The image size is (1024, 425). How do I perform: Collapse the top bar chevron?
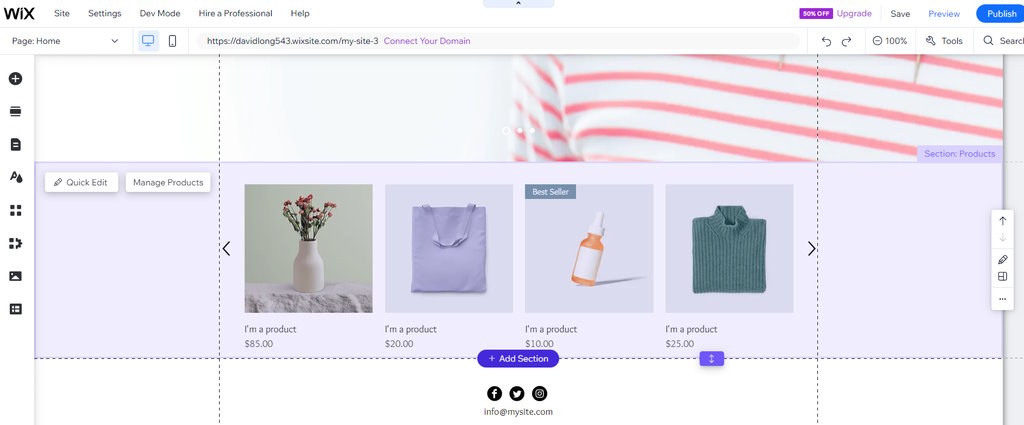pos(519,3)
